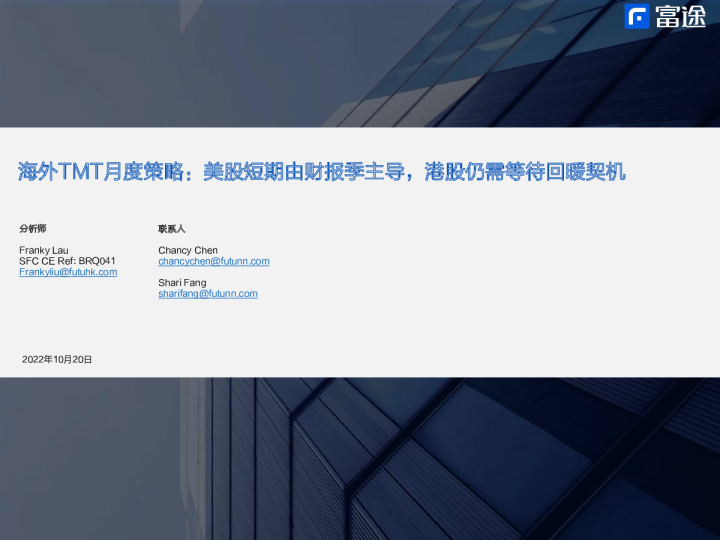The image size is (720, 540).
Task: Open the sharifang@futunn.com email link
Action: tap(208, 294)
